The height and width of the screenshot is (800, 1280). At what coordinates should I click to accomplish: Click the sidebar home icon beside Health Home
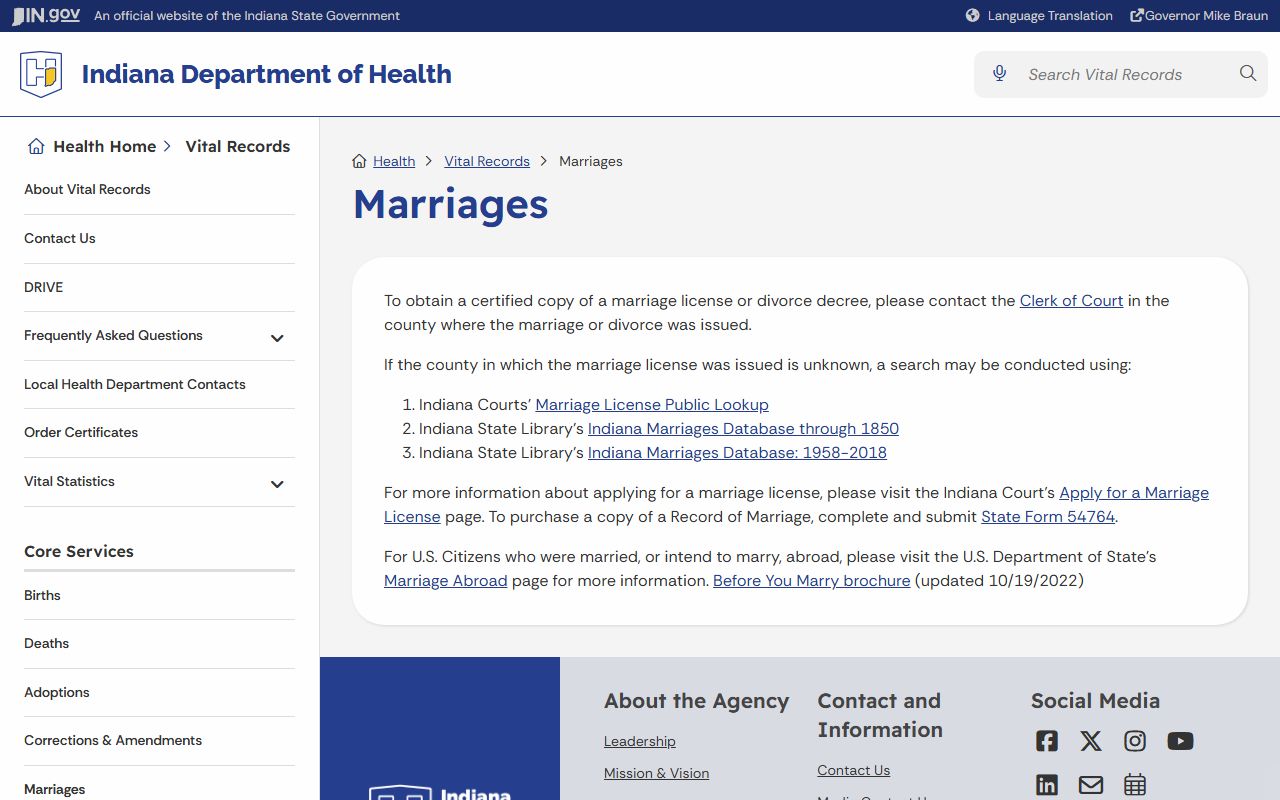36,146
